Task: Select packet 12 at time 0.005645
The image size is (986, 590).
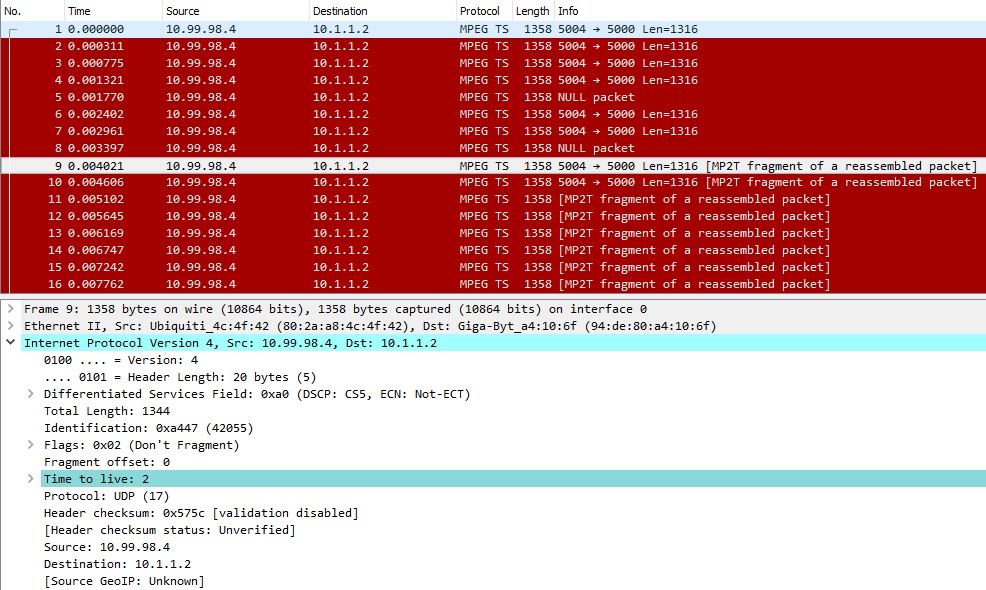Action: click(x=493, y=216)
